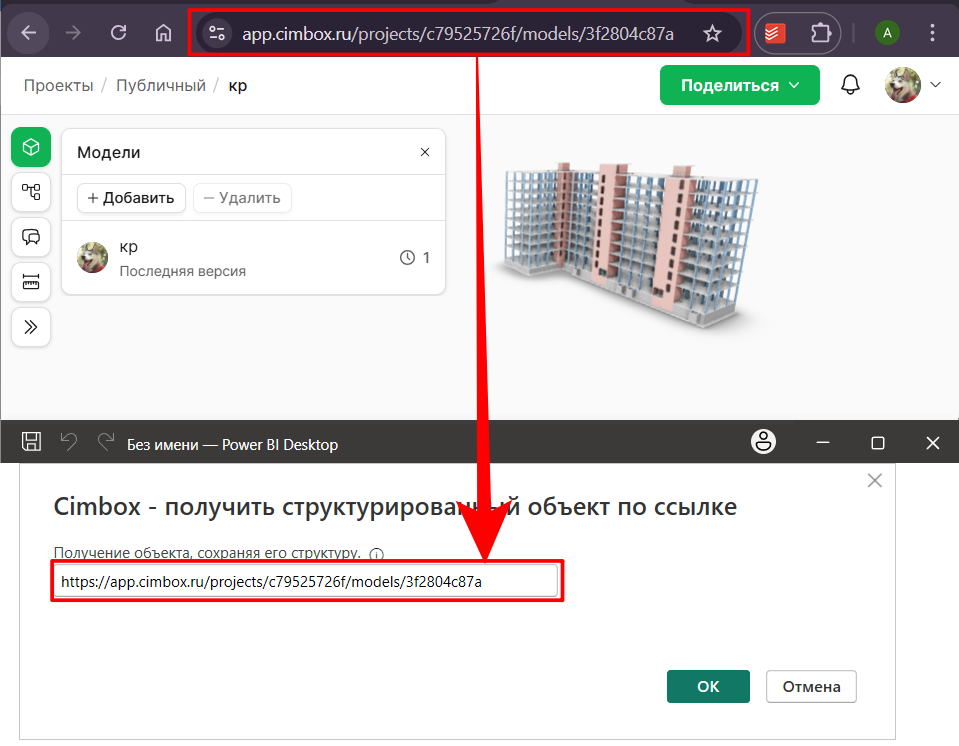Reload the Cimbox page
This screenshot has width=959, height=746.
pyautogui.click(x=119, y=33)
